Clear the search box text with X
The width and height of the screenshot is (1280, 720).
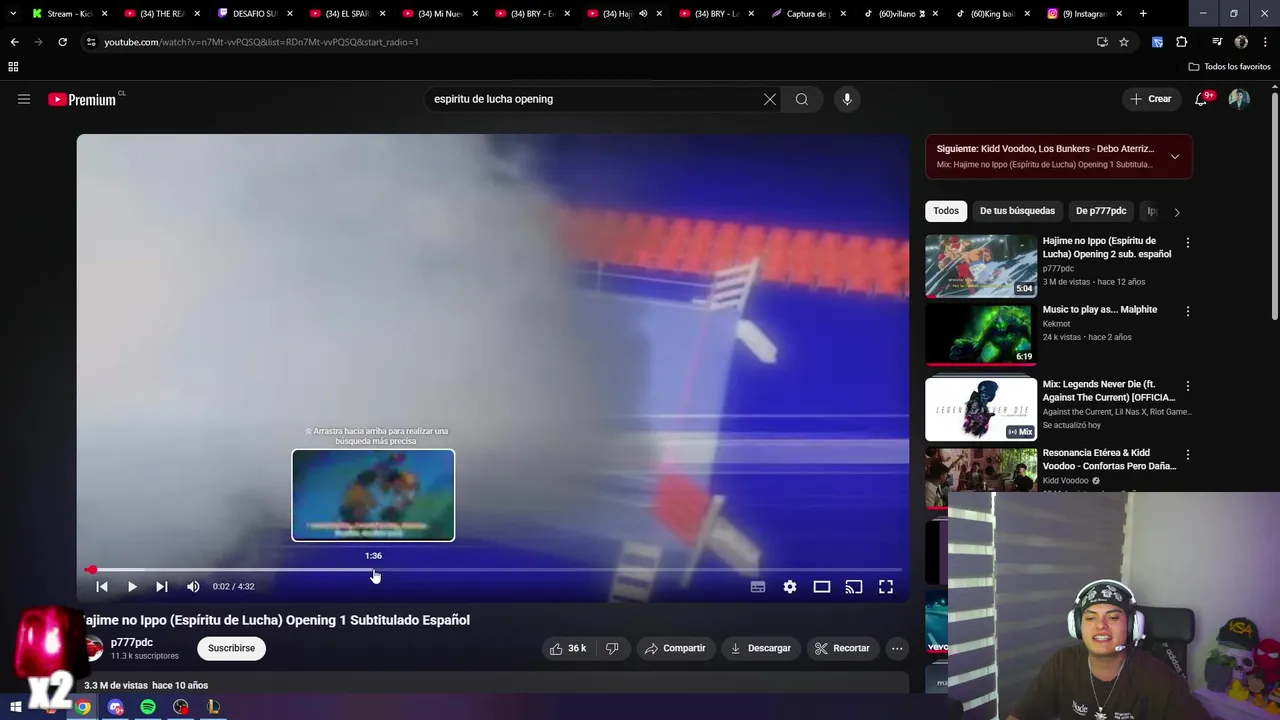770,99
